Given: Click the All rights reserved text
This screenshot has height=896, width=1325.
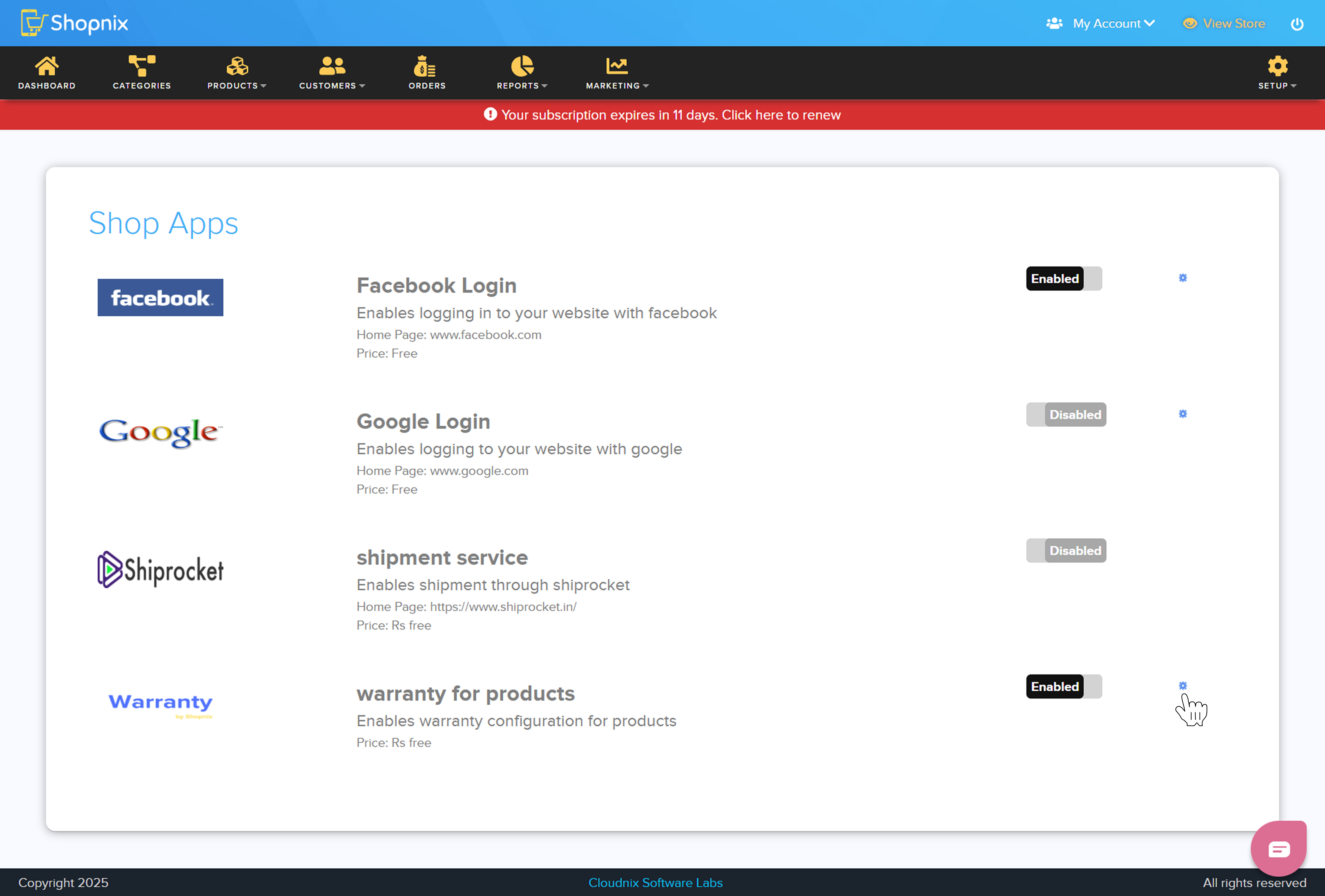Looking at the screenshot, I should pyautogui.click(x=1254, y=882).
